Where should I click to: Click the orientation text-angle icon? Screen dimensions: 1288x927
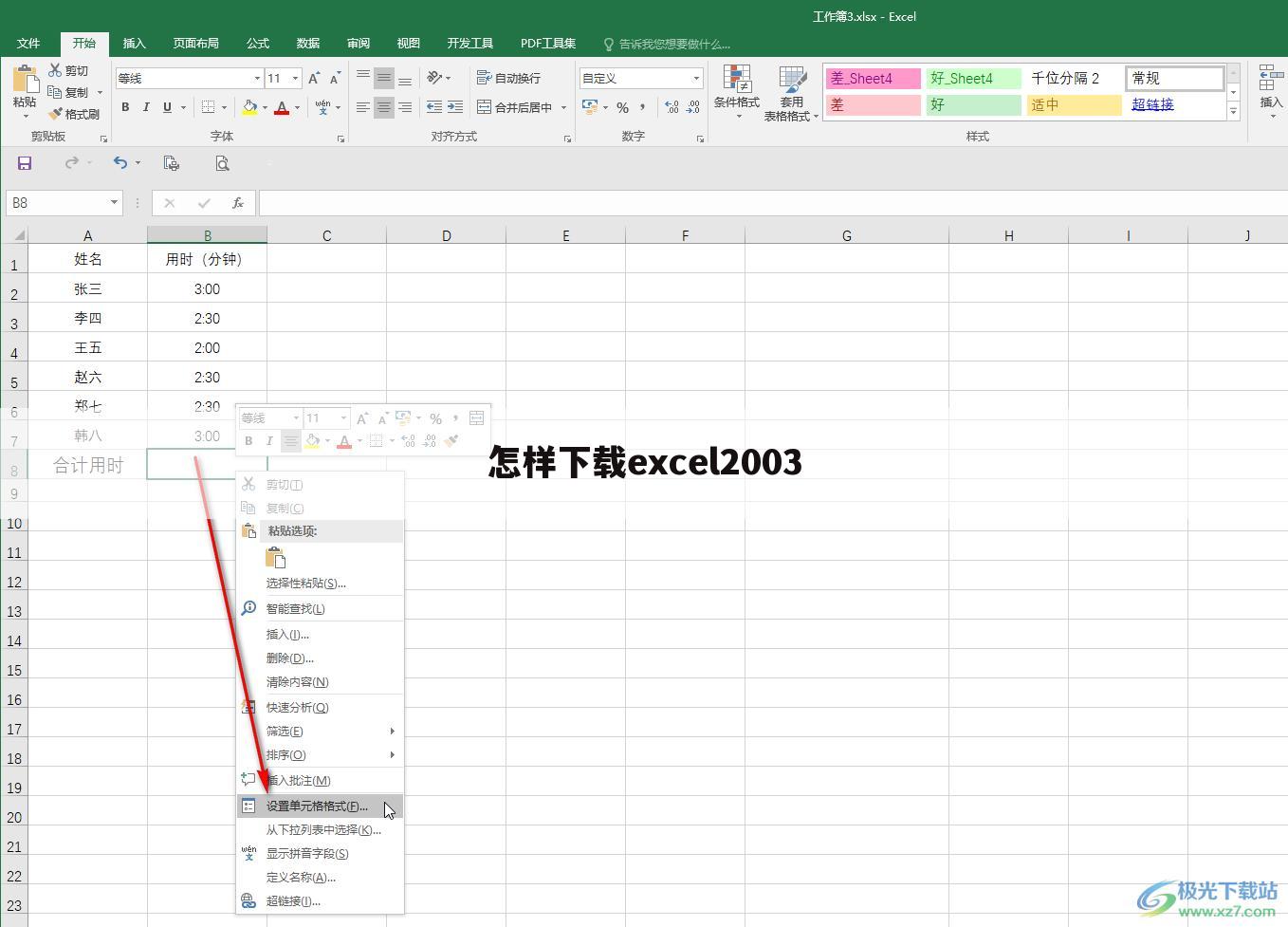pos(434,78)
